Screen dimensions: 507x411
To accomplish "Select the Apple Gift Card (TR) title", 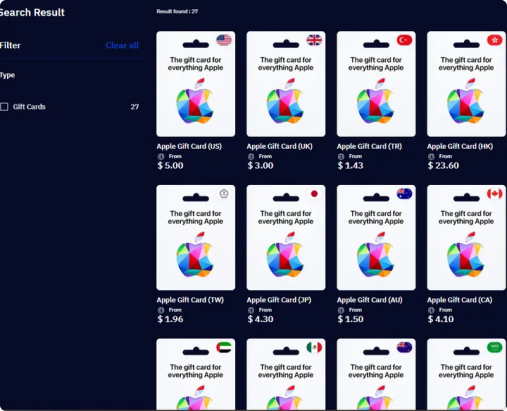I will pos(369,146).
